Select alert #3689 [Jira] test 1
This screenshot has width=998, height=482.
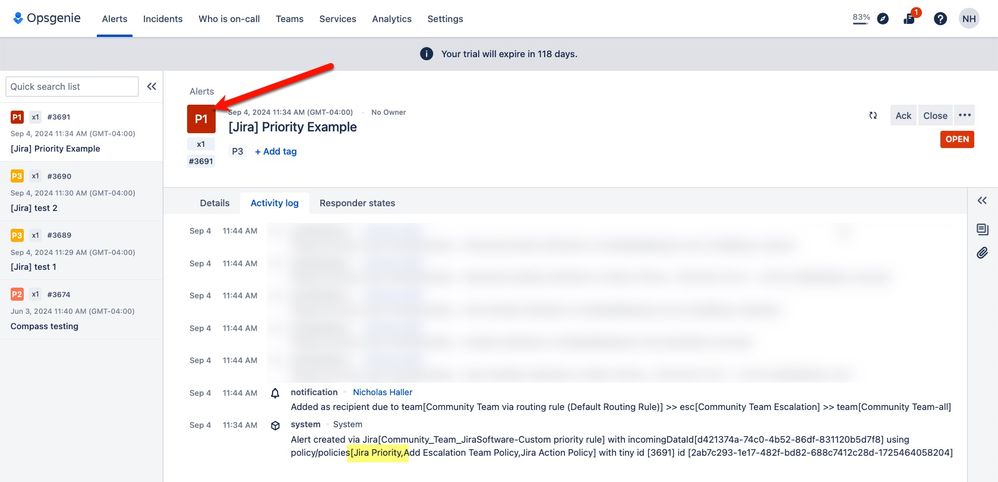(81, 251)
